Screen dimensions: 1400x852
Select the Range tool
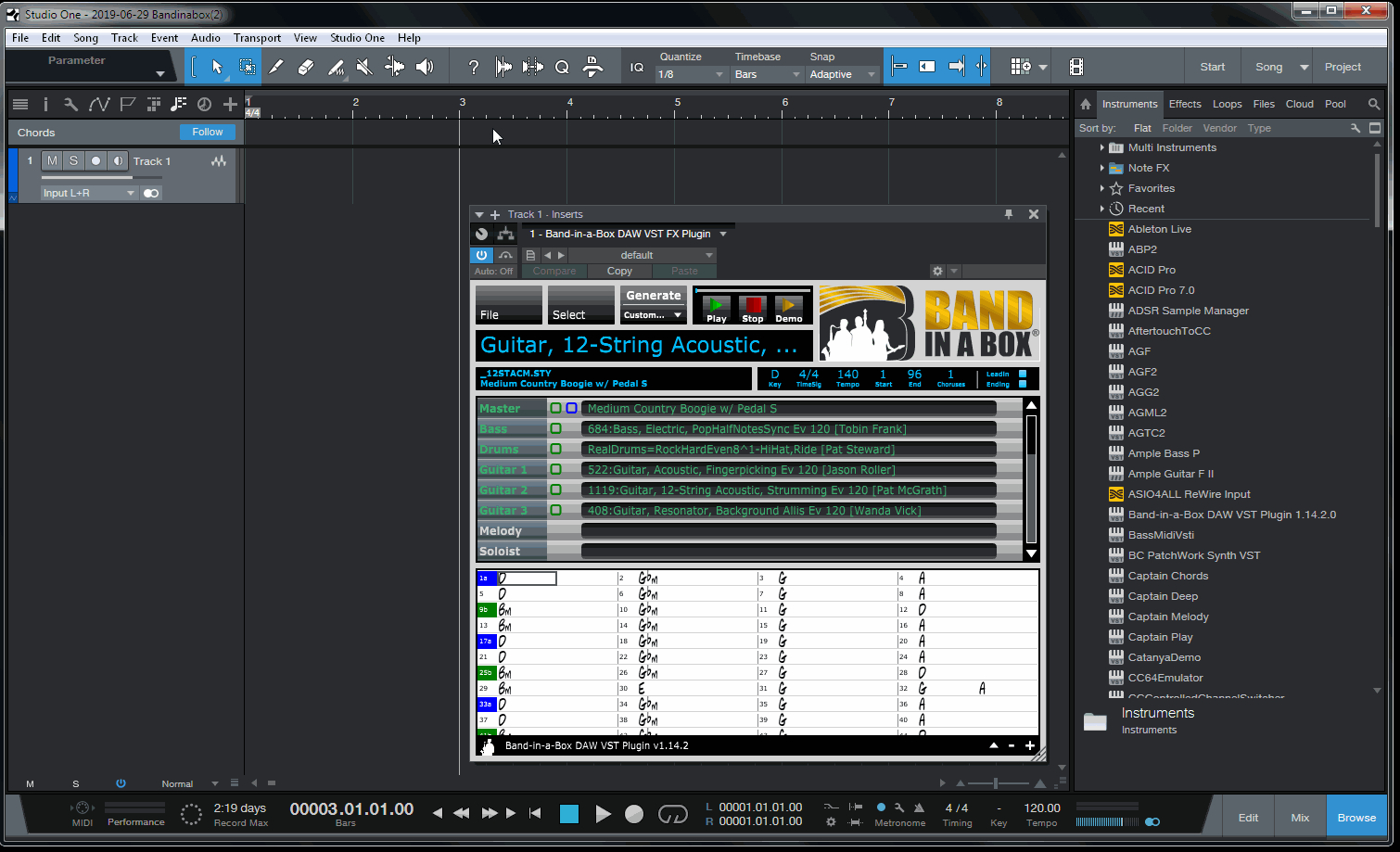click(247, 67)
